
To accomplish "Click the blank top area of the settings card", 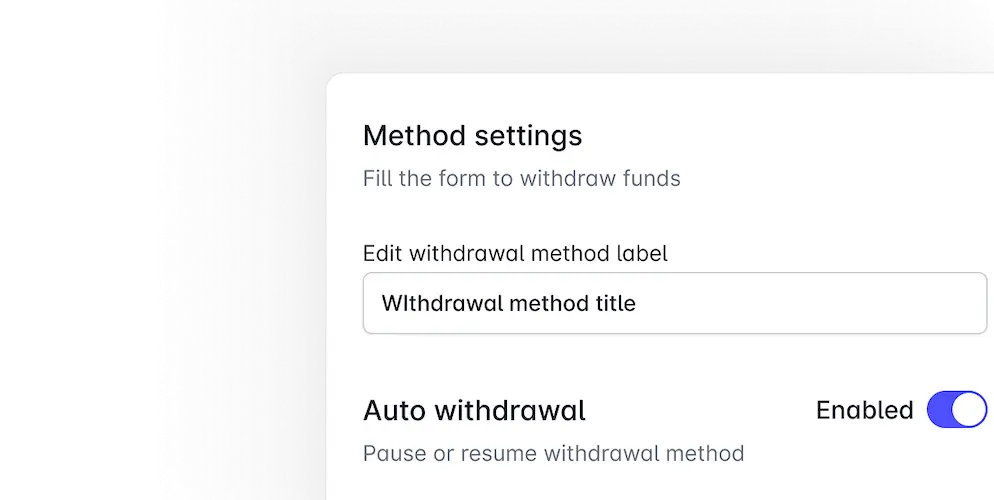I will pos(660,95).
